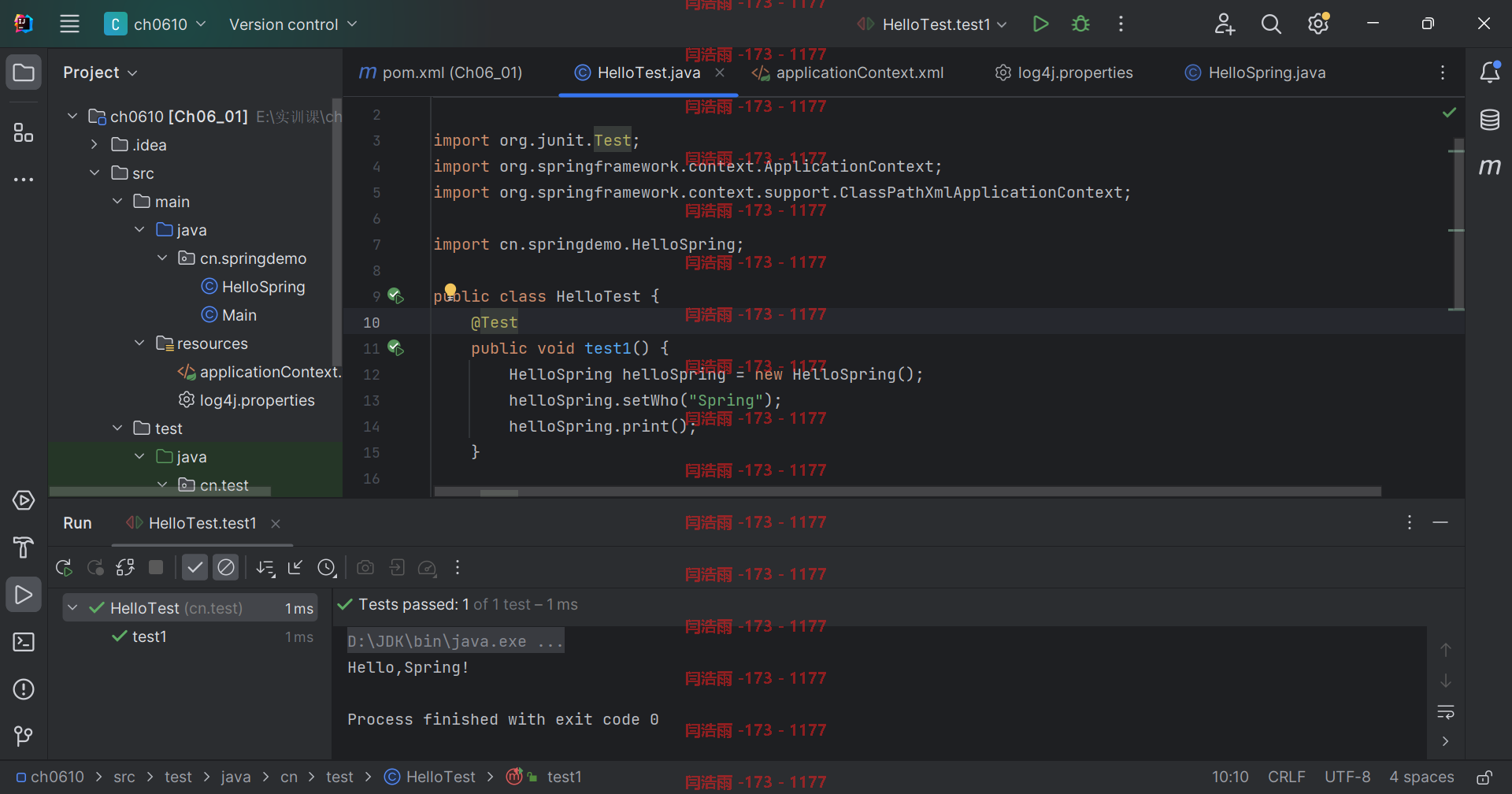Open the Database tool window

1490,120
